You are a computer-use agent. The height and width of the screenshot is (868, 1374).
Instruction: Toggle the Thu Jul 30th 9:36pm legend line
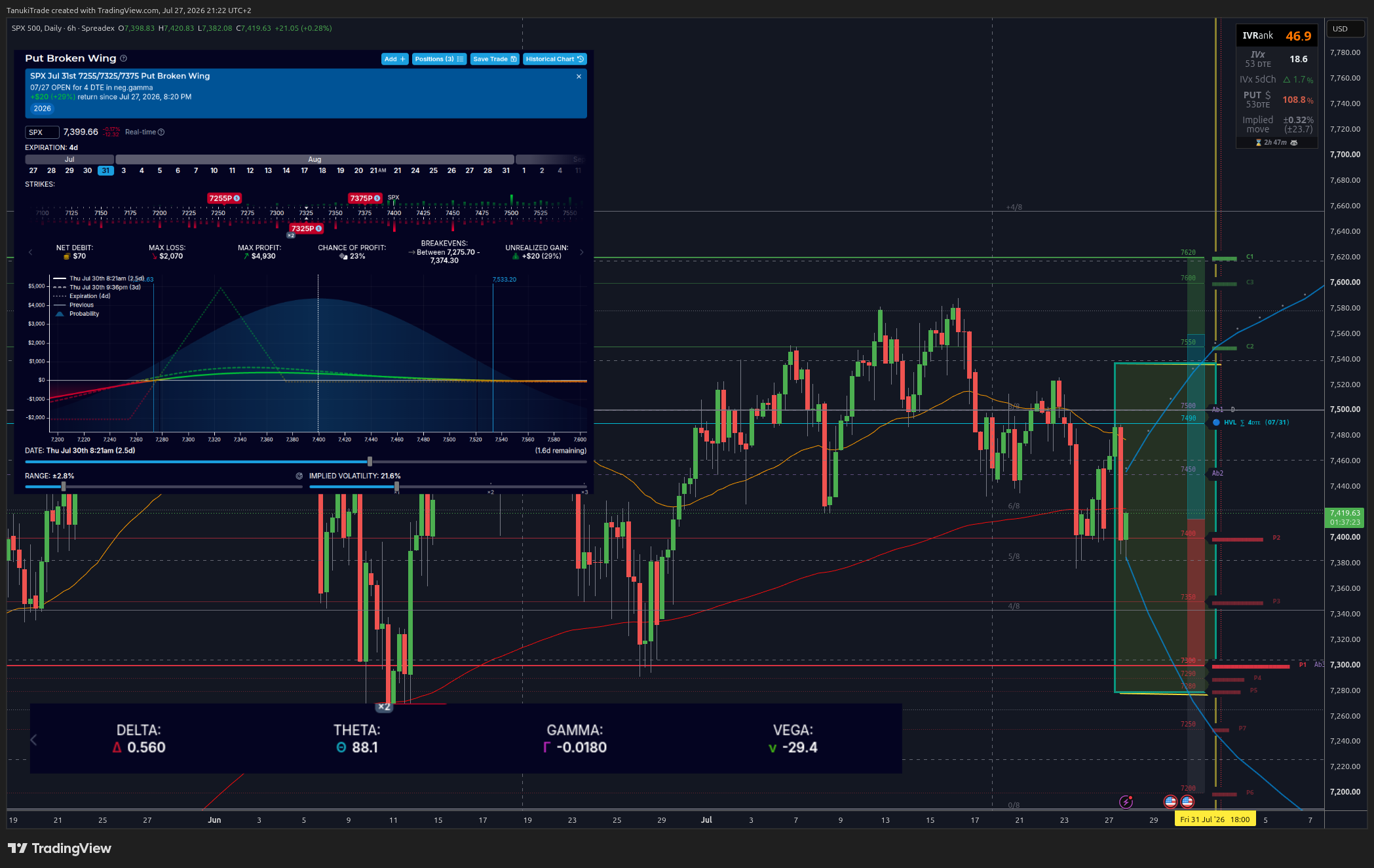(98, 287)
